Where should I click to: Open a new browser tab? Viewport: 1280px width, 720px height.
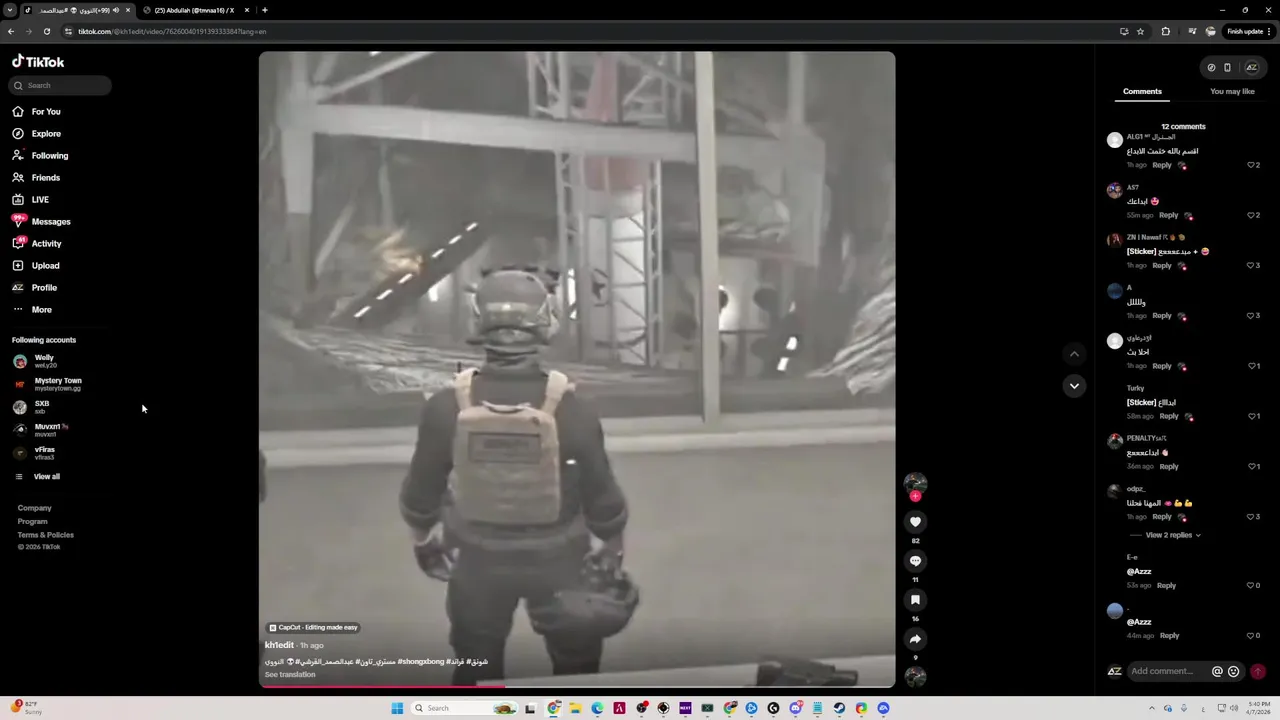pyautogui.click(x=264, y=10)
